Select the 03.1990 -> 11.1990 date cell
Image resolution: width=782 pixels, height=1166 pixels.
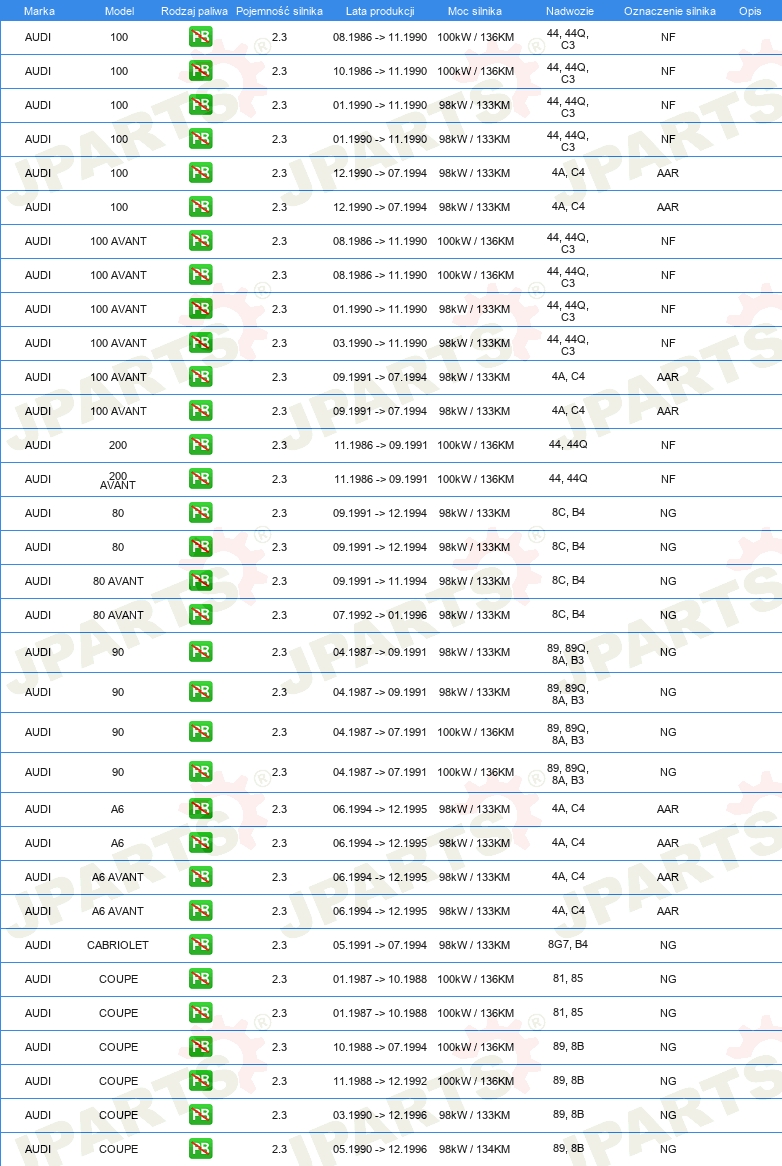[380, 343]
